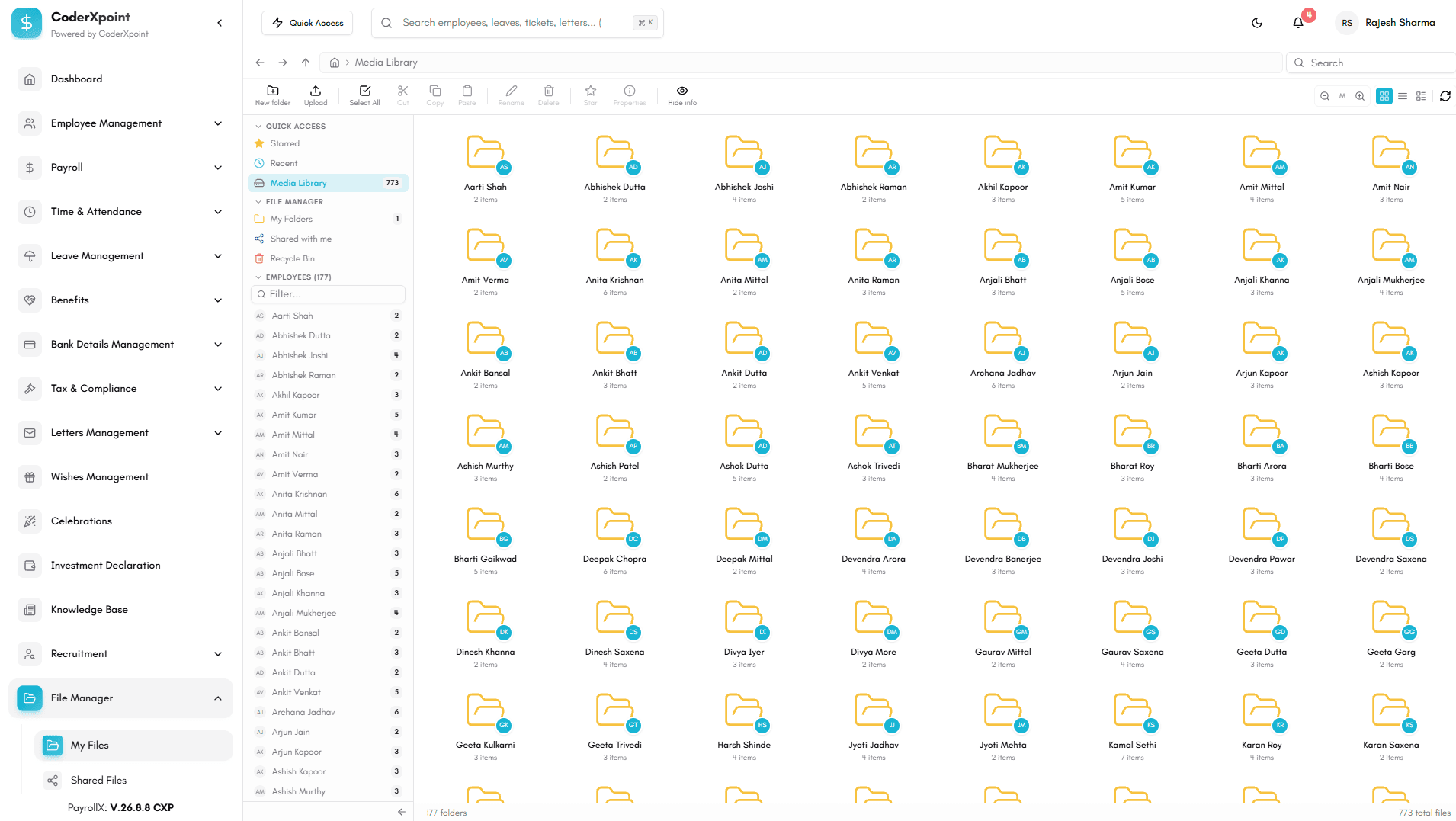1456x821 pixels.
Task: Open My Folders in file manager
Action: [x=328, y=220]
